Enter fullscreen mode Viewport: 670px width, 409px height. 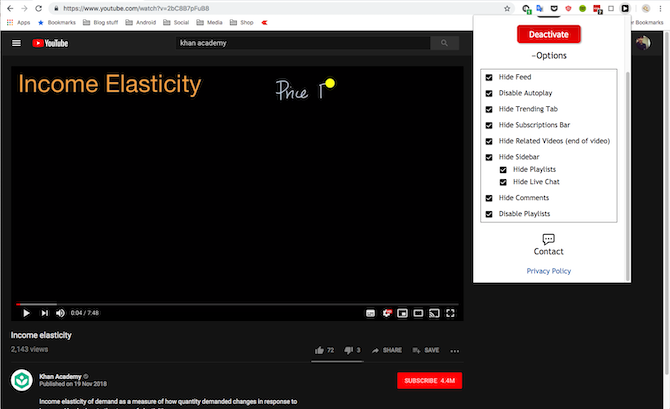pyautogui.click(x=450, y=313)
